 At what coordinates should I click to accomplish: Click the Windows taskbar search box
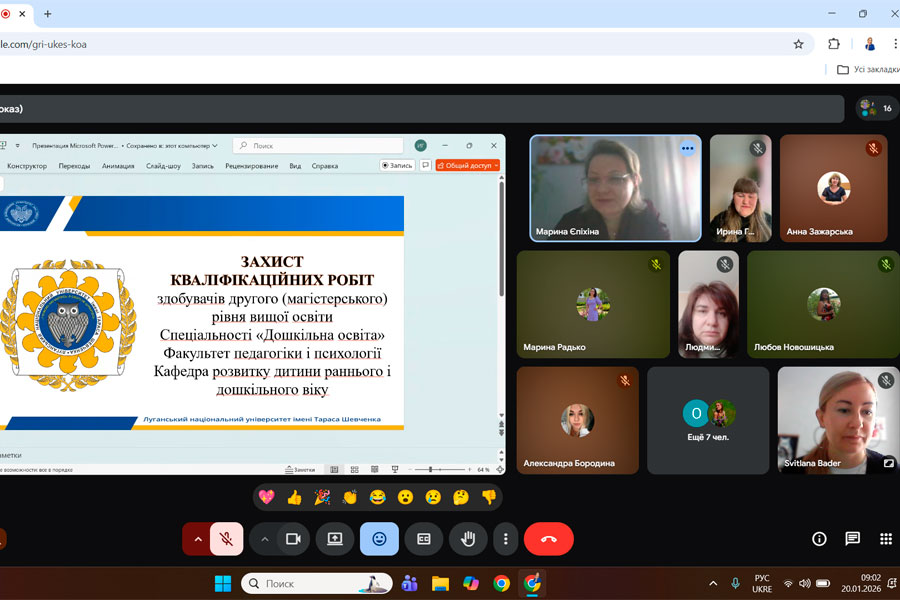[317, 583]
